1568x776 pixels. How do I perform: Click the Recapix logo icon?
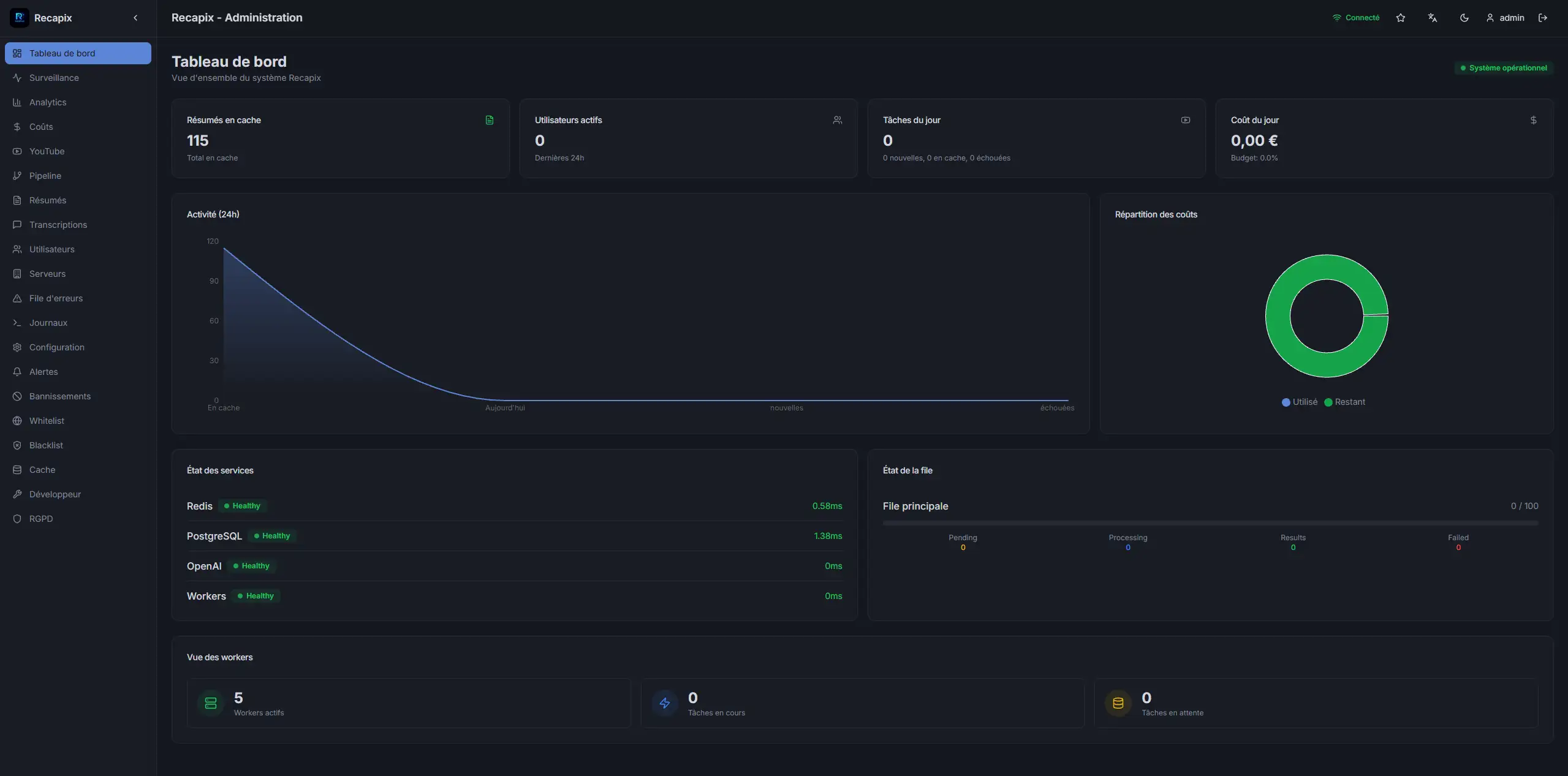19,18
